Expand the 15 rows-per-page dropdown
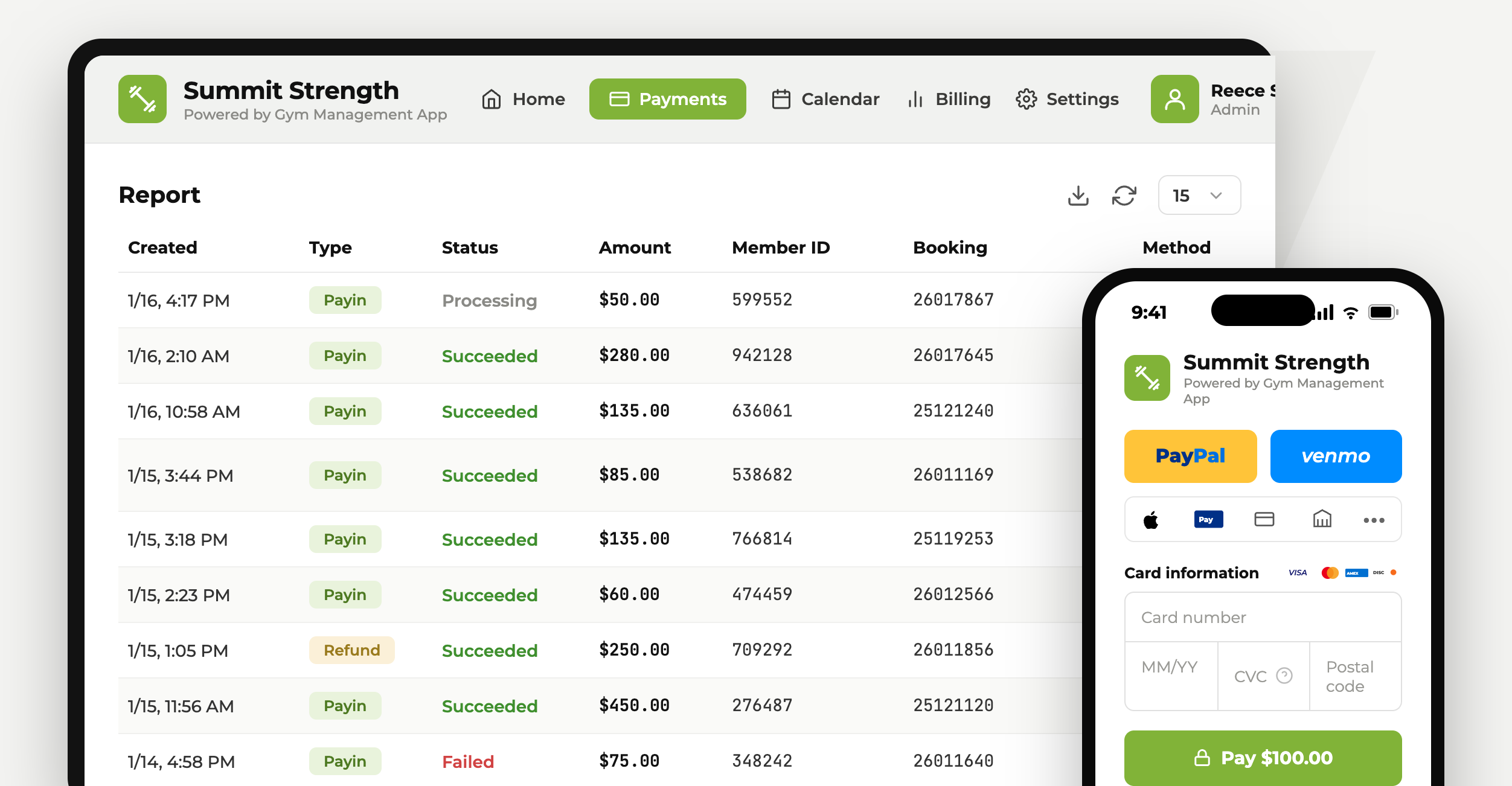Viewport: 1512px width, 786px height. 1199,196
